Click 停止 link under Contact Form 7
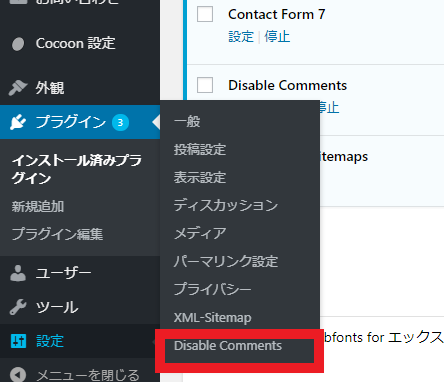The width and height of the screenshot is (444, 382). [277, 36]
